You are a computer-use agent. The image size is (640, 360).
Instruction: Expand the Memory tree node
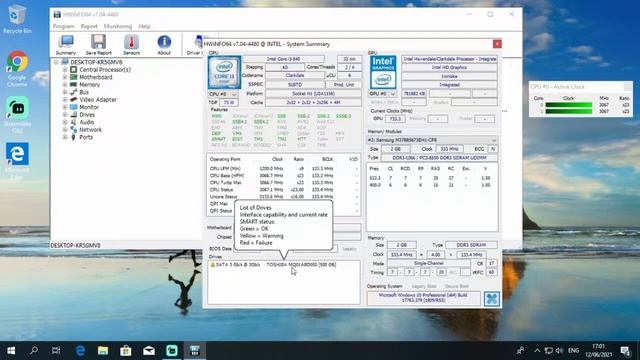point(65,84)
